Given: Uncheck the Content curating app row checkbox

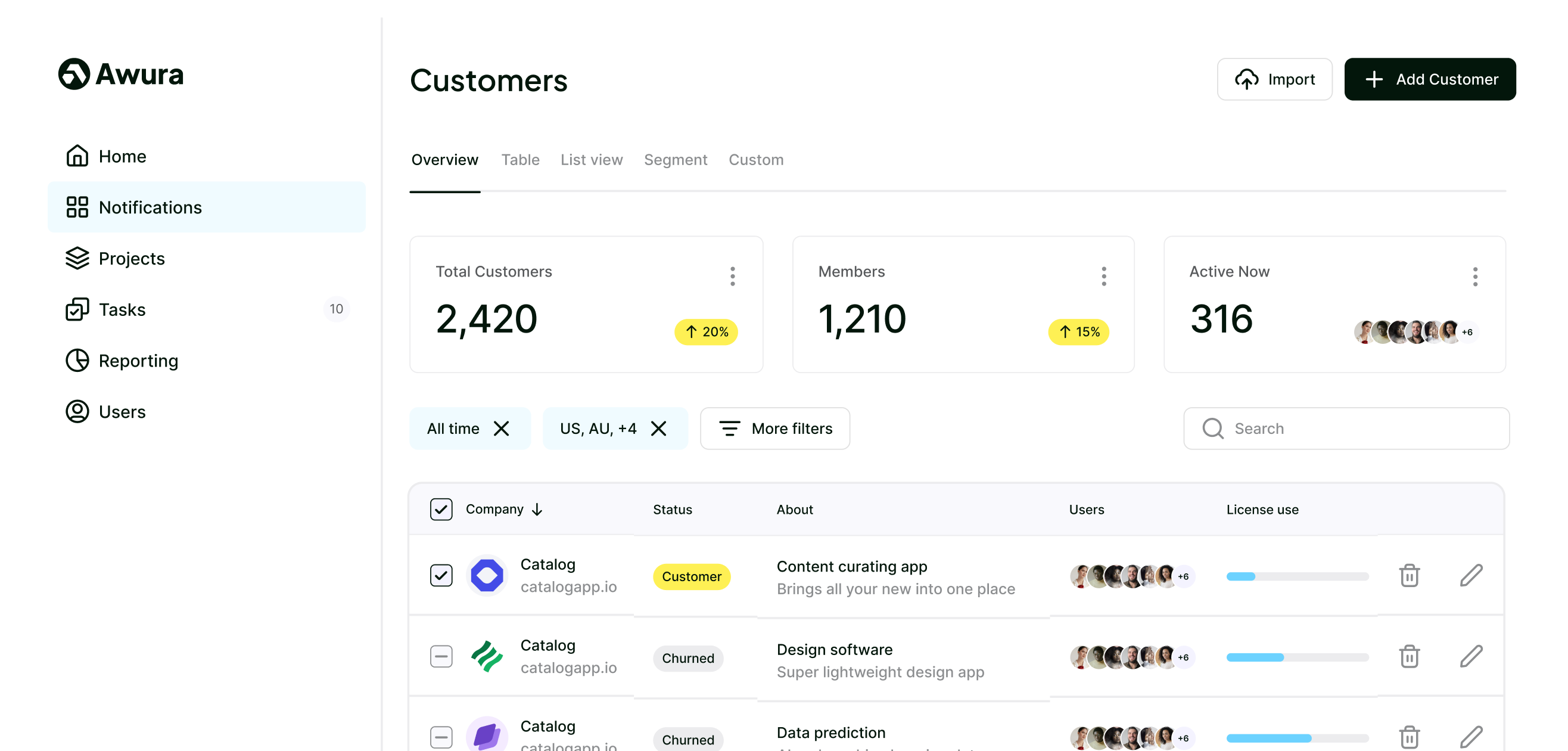Looking at the screenshot, I should coord(441,576).
